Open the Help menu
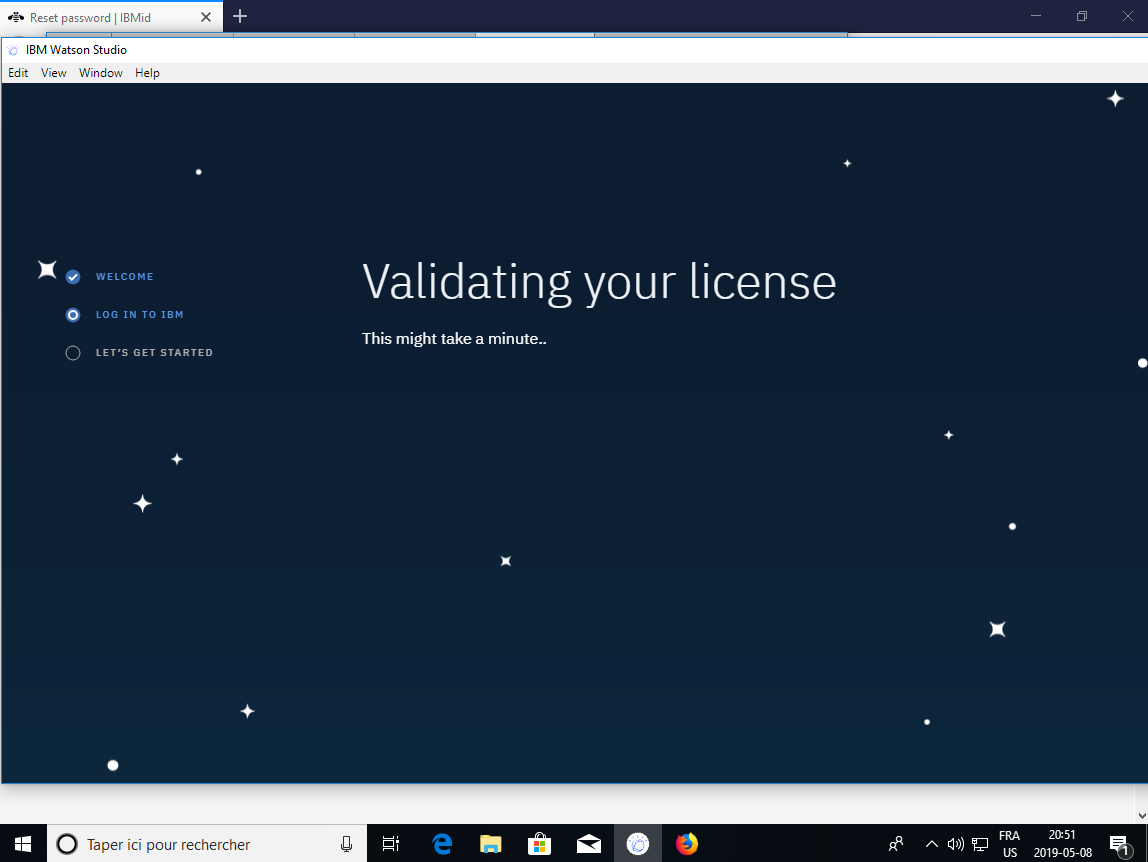1148x862 pixels. (147, 73)
